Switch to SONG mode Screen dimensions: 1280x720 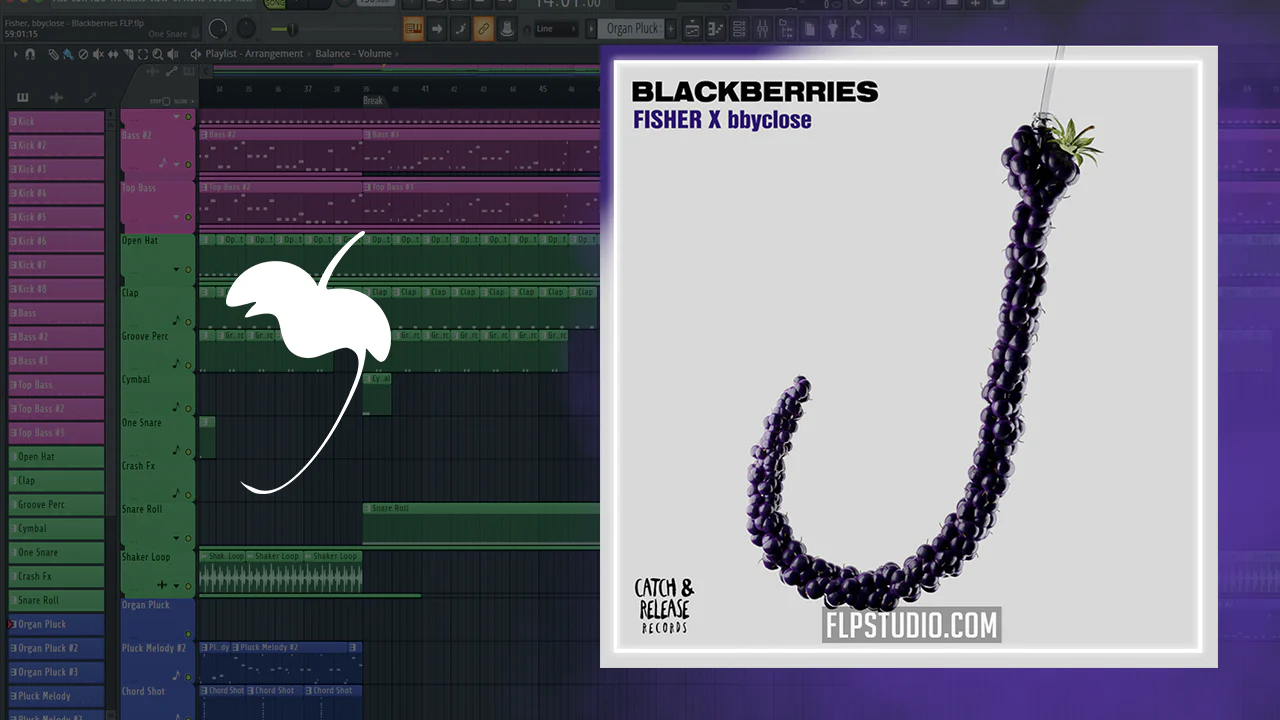[274, 3]
